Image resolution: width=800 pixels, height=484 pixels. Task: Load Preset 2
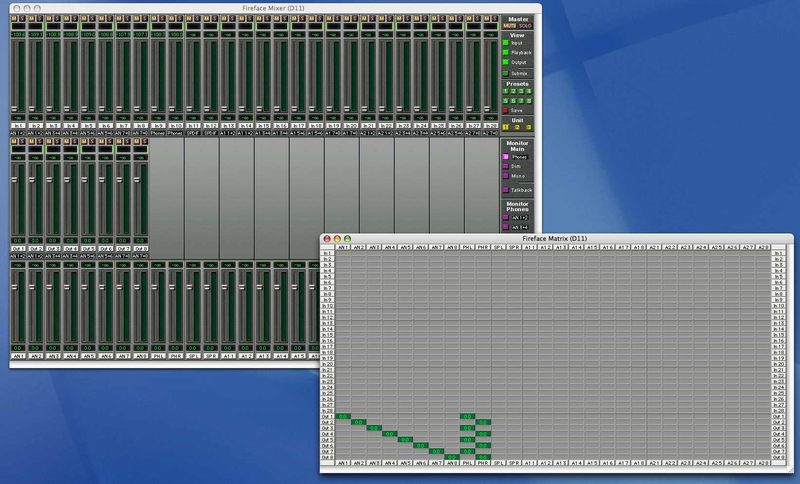(x=513, y=91)
